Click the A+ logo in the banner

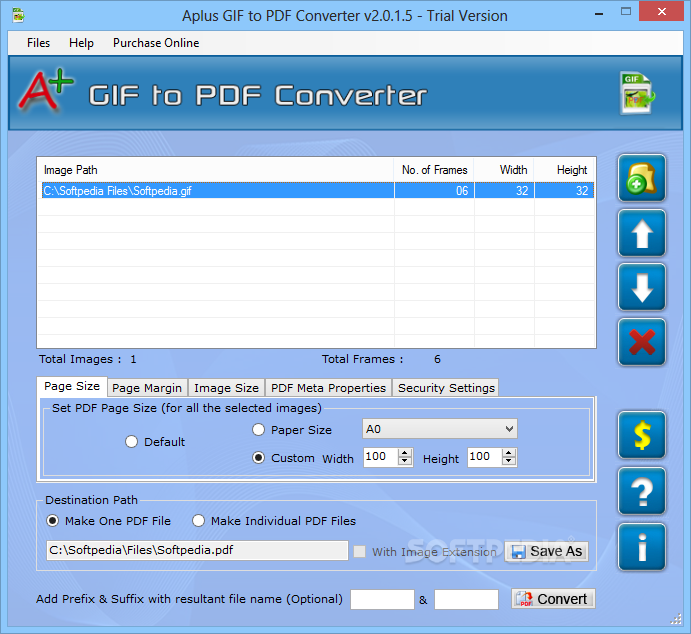[45, 90]
